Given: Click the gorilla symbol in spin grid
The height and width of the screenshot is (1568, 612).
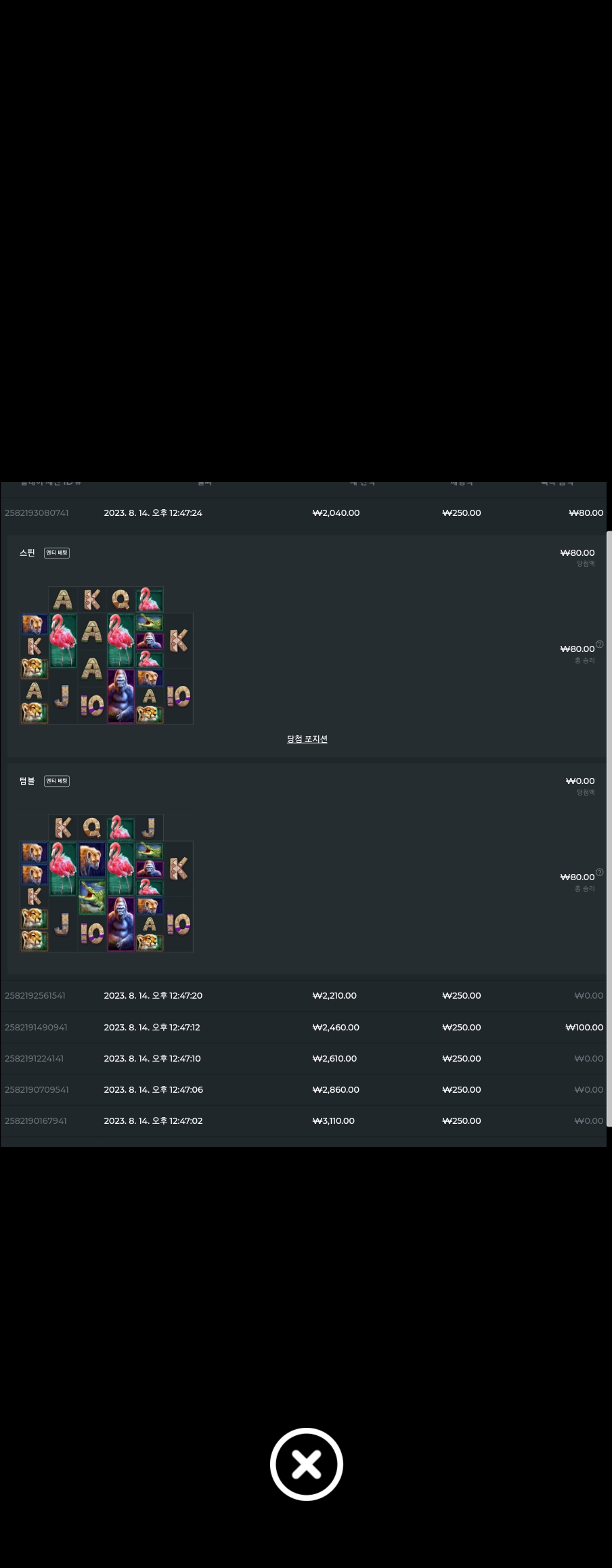Looking at the screenshot, I should pos(121,696).
